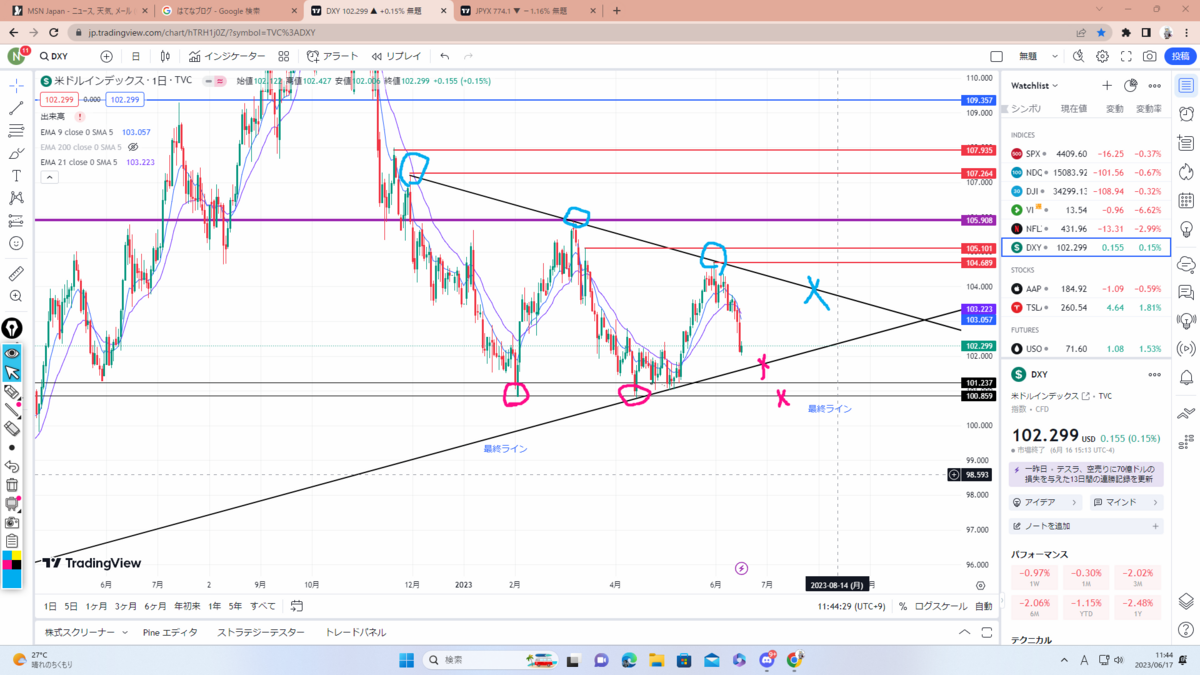The height and width of the screenshot is (675, 1200).
Task: Open chart settings gear
Action: coord(1103,57)
